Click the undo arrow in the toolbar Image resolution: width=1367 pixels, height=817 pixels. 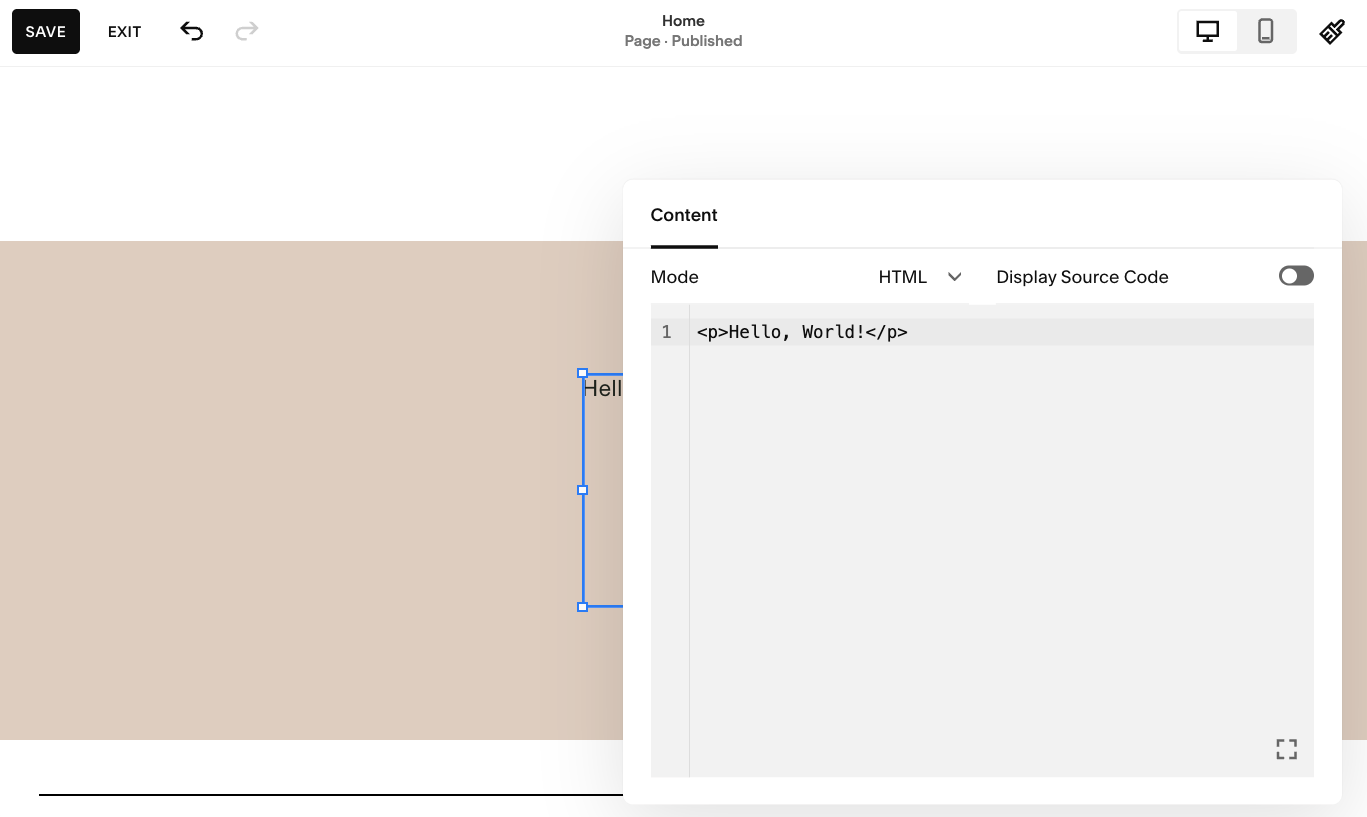coord(191,31)
